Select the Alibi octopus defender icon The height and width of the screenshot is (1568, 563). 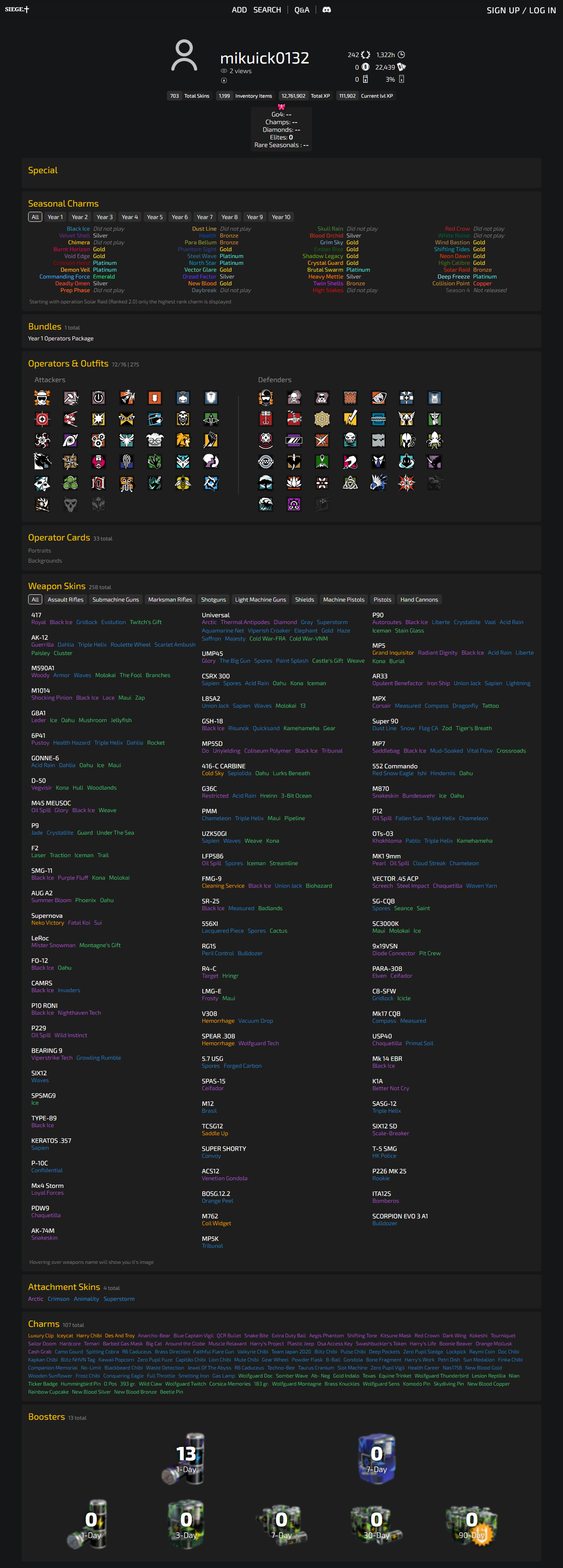pos(434,441)
